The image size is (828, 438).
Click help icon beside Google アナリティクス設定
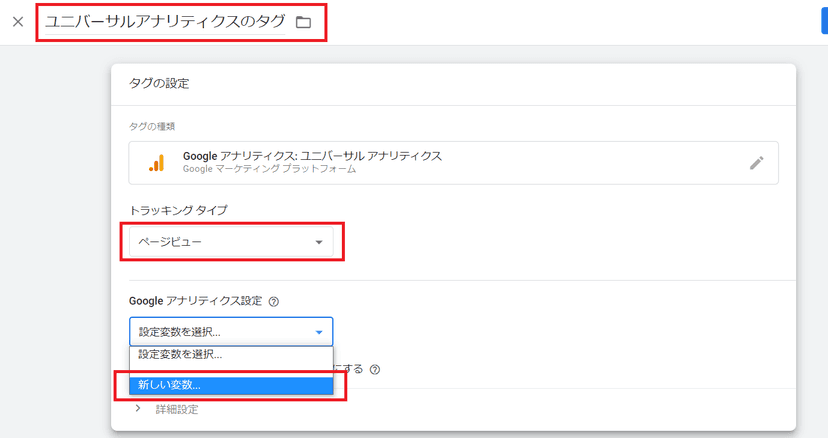(x=274, y=302)
